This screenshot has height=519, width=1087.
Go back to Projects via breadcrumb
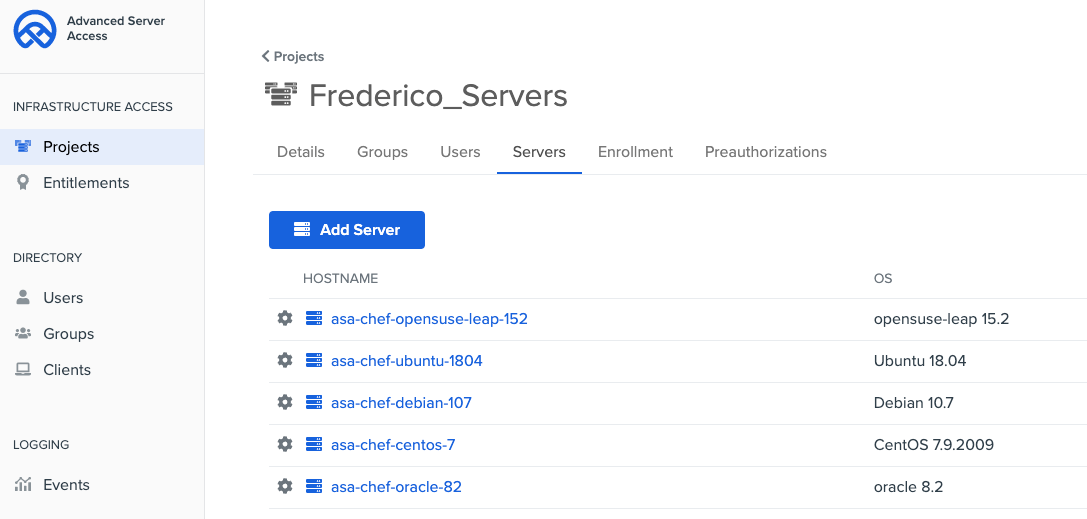tap(293, 56)
